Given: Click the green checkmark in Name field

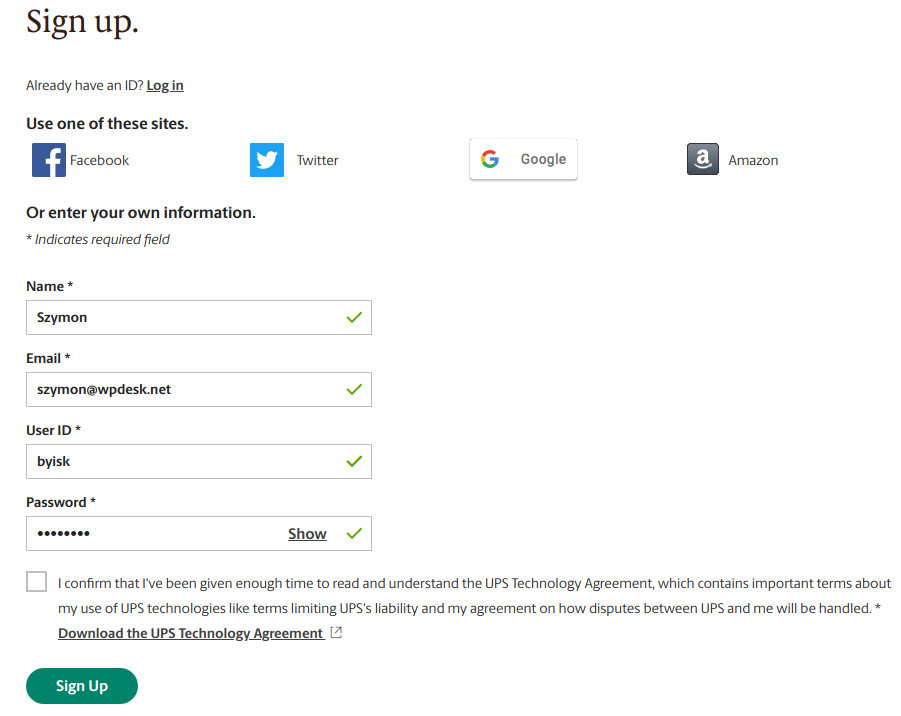Looking at the screenshot, I should coord(354,317).
